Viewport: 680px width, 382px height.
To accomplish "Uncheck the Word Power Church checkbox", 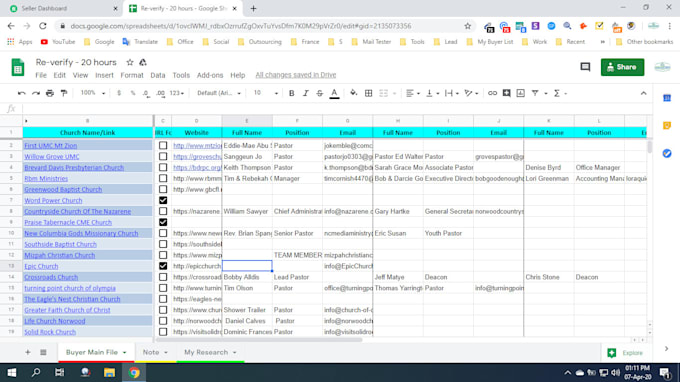I will click(x=163, y=200).
